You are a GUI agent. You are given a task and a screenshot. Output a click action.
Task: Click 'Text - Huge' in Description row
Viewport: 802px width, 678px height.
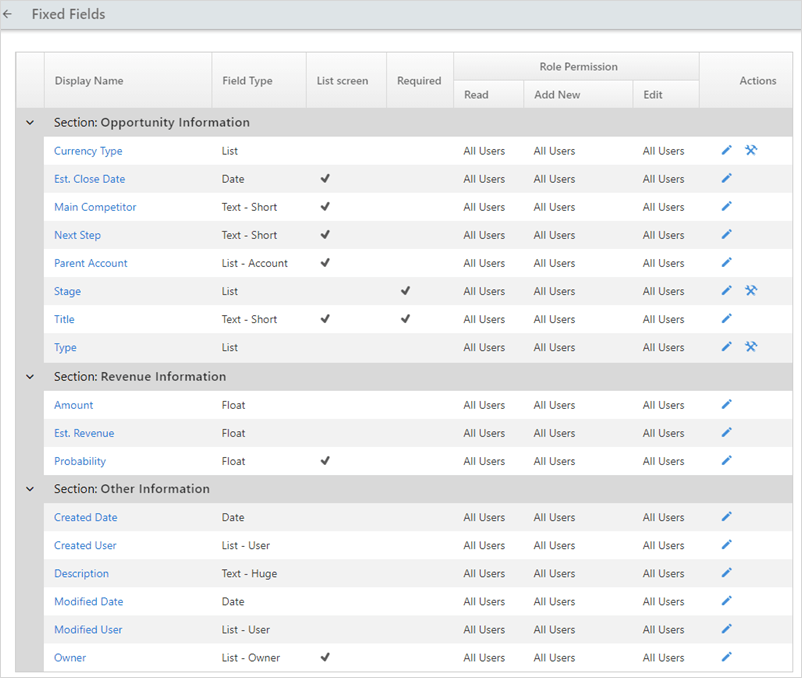click(249, 574)
